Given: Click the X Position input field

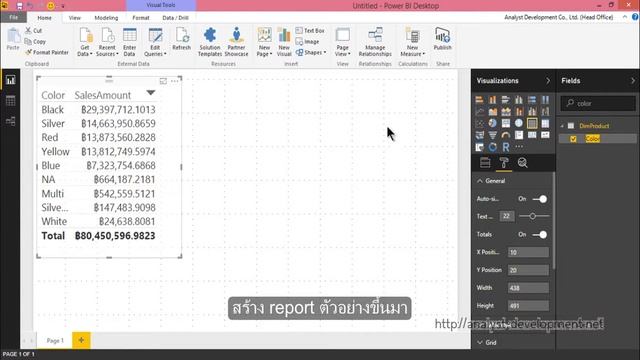Looking at the screenshot, I should coord(528,252).
